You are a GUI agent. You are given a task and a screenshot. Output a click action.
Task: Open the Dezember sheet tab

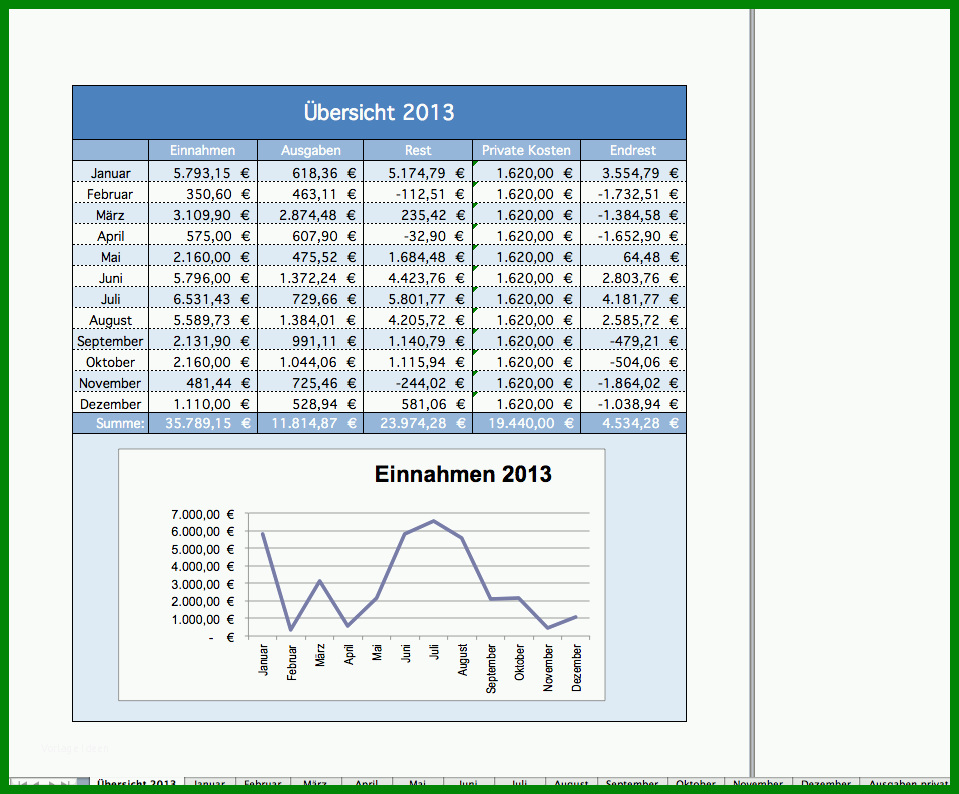[x=826, y=782]
